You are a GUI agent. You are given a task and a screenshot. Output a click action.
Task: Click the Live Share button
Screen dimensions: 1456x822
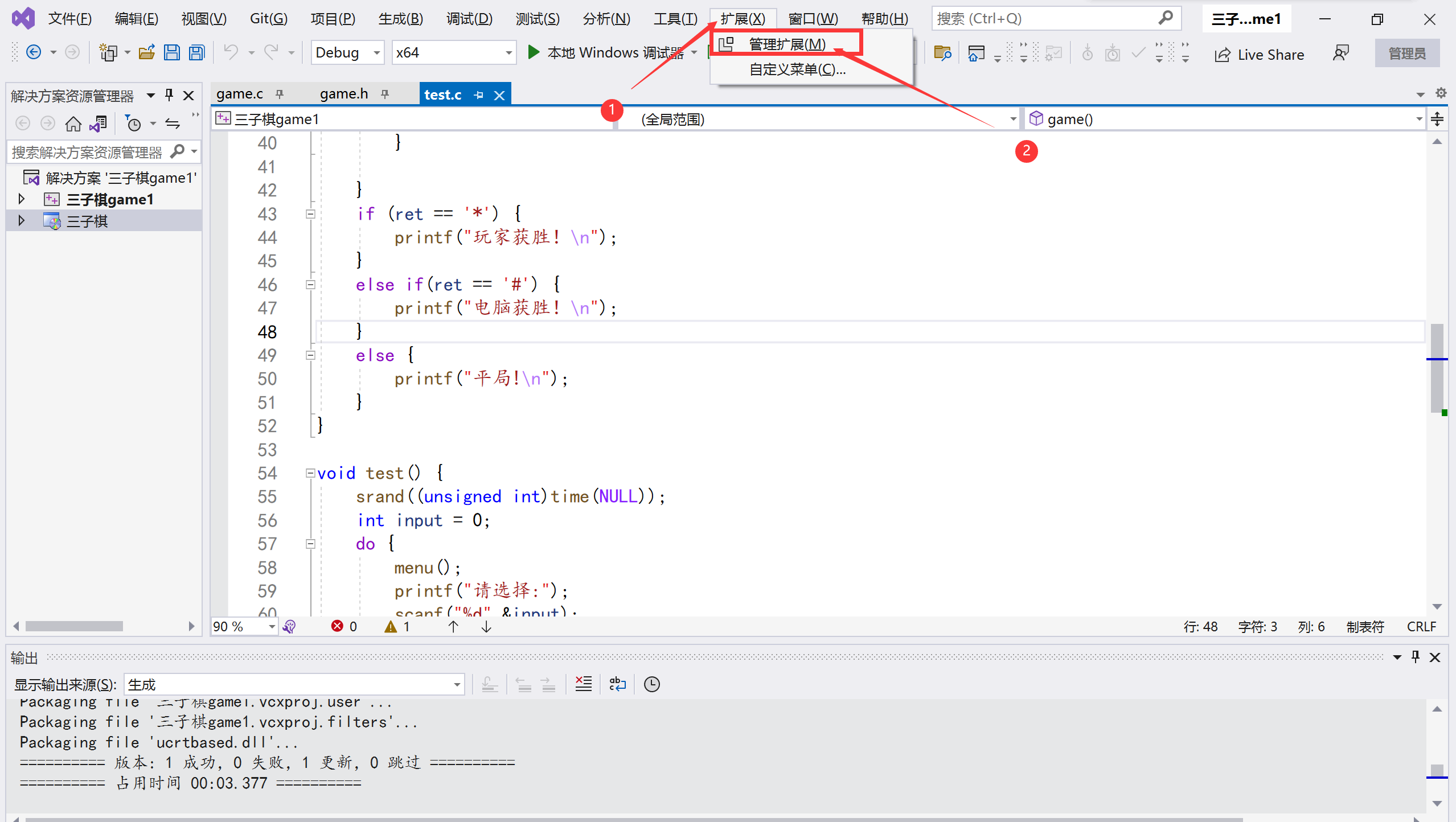[1260, 55]
